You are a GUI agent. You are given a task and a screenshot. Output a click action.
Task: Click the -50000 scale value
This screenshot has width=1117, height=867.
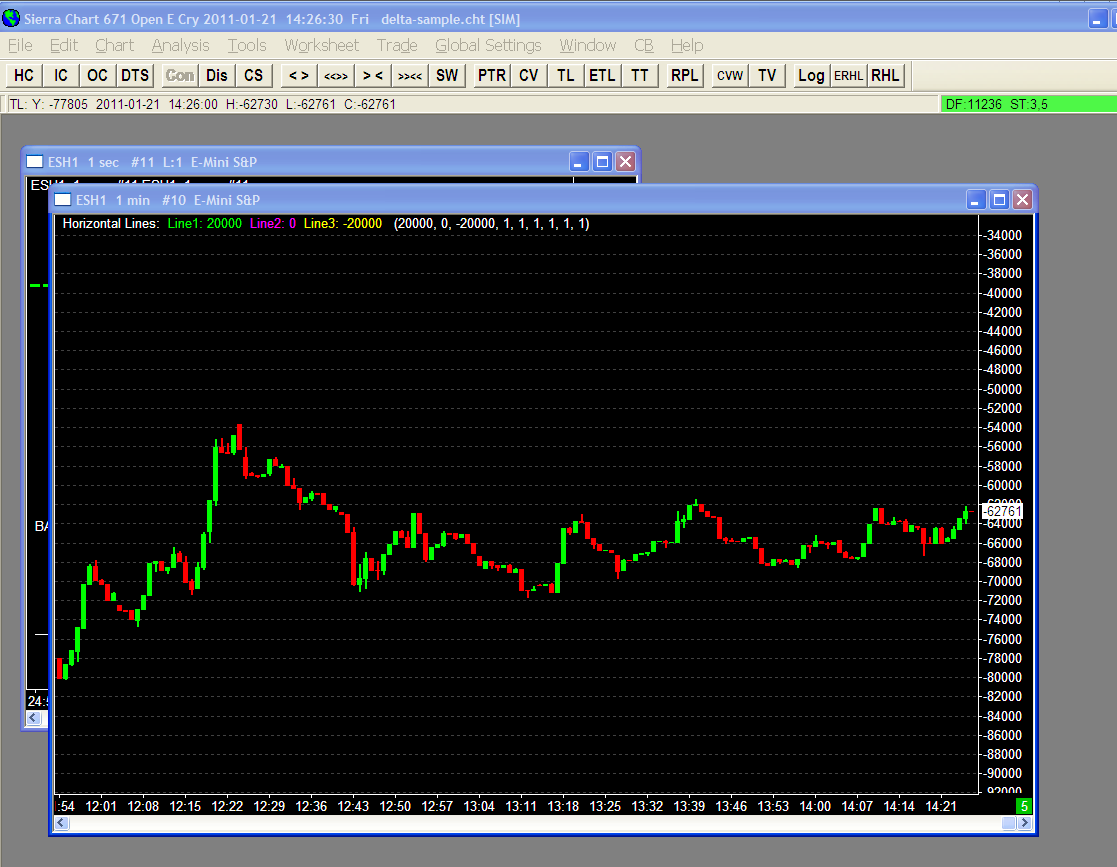(1004, 389)
